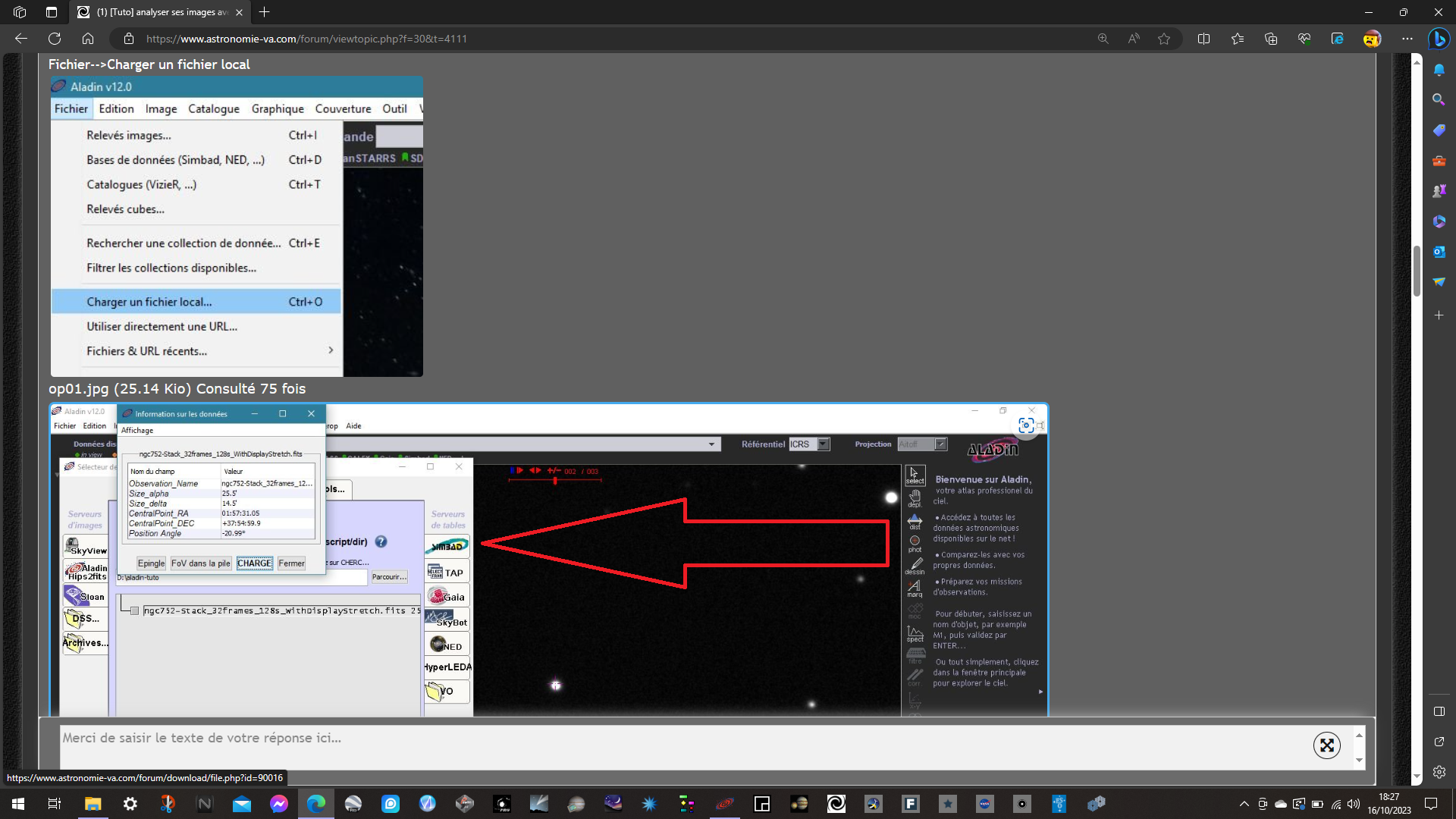
Task: Open the sidebar Microsoft 365 app
Action: 1439,221
